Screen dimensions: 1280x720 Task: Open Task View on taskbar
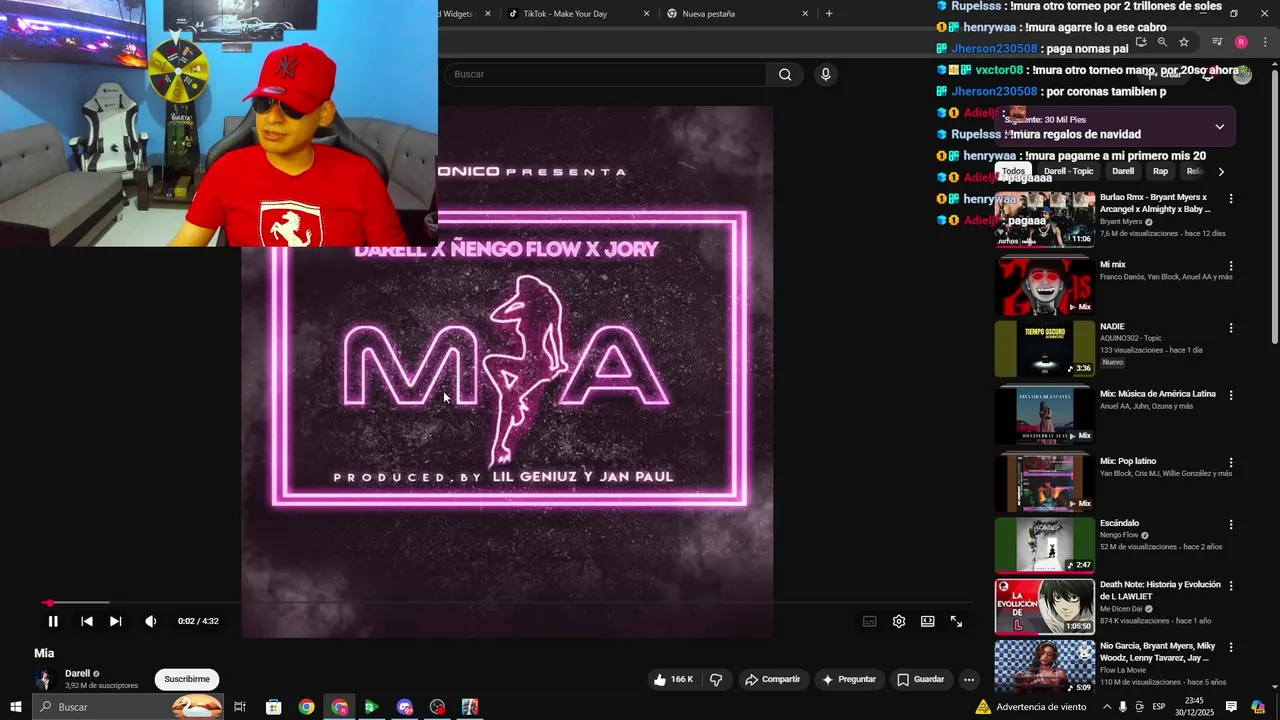(x=240, y=707)
